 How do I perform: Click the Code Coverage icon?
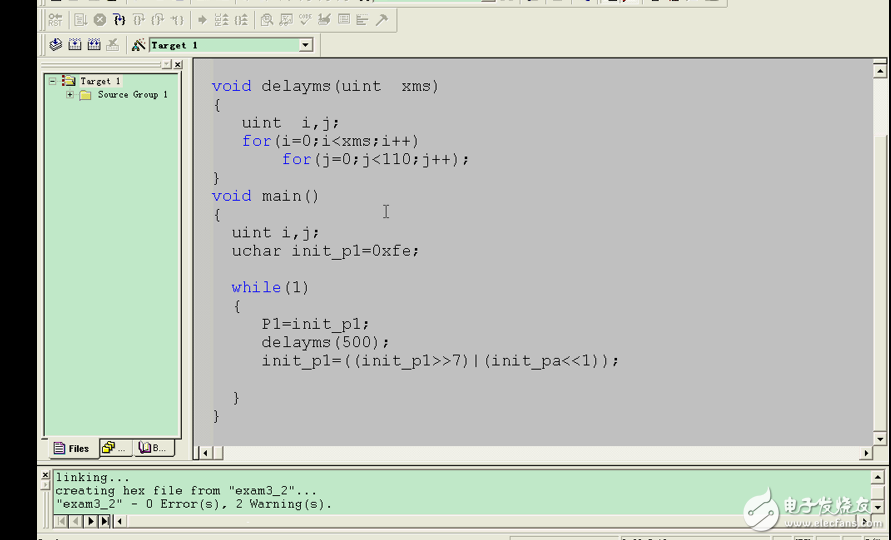[305, 20]
